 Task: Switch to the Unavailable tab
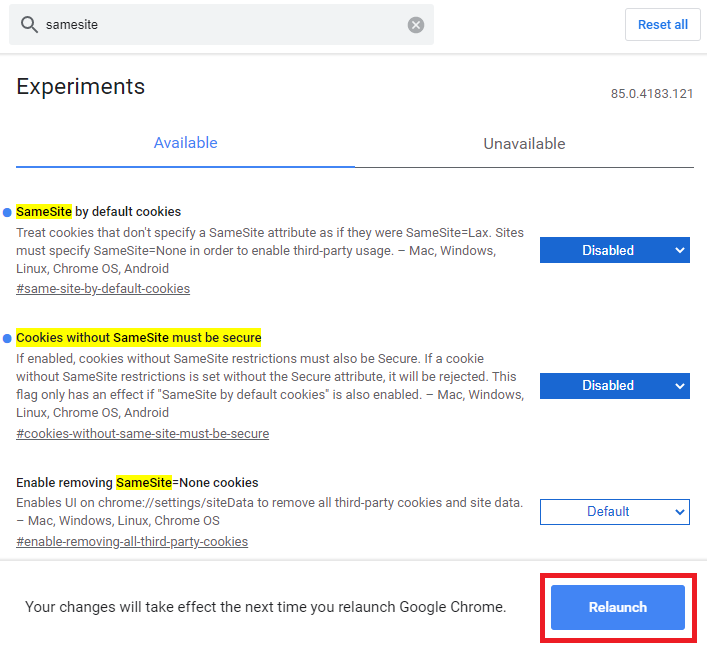(524, 144)
